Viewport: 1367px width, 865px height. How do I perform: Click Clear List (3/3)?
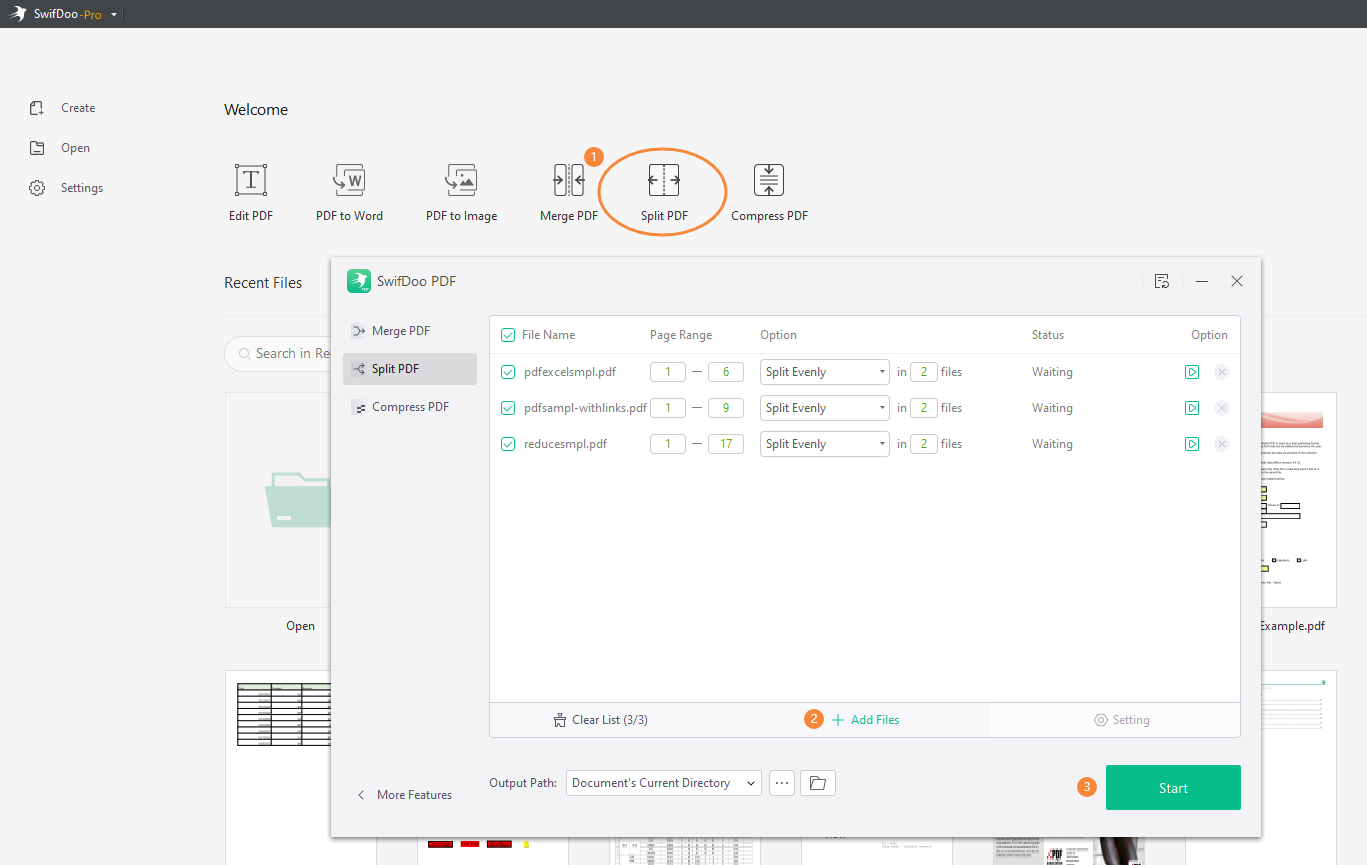pos(600,720)
